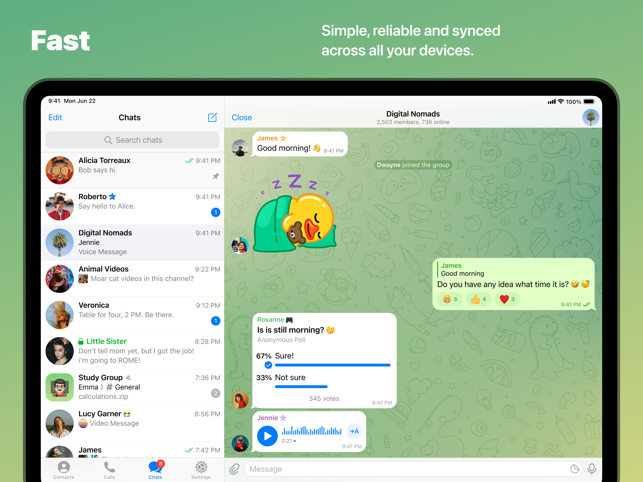643x482 pixels.
Task: Open Jennie's avatar beside voice message
Action: (x=240, y=443)
